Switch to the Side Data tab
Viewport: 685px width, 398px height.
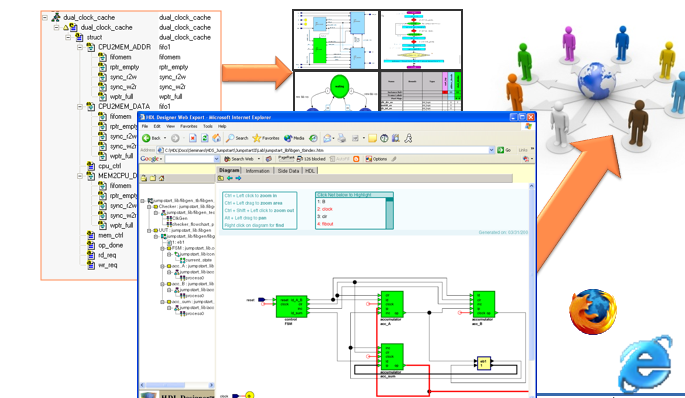[x=288, y=171]
